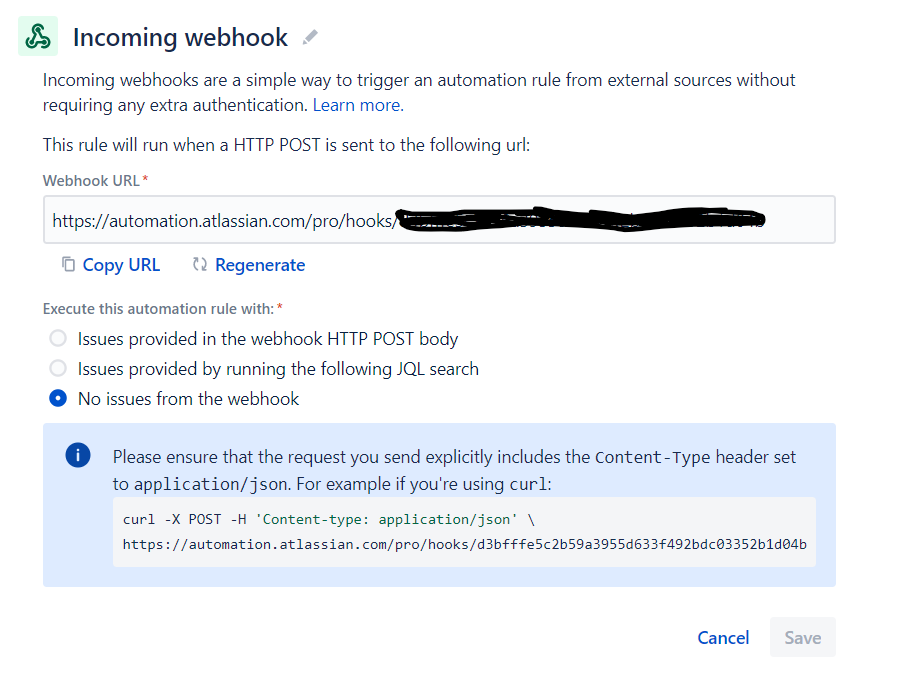Click the 'Copy URL' text link
Viewport: 897px width, 673px height.
point(121,265)
